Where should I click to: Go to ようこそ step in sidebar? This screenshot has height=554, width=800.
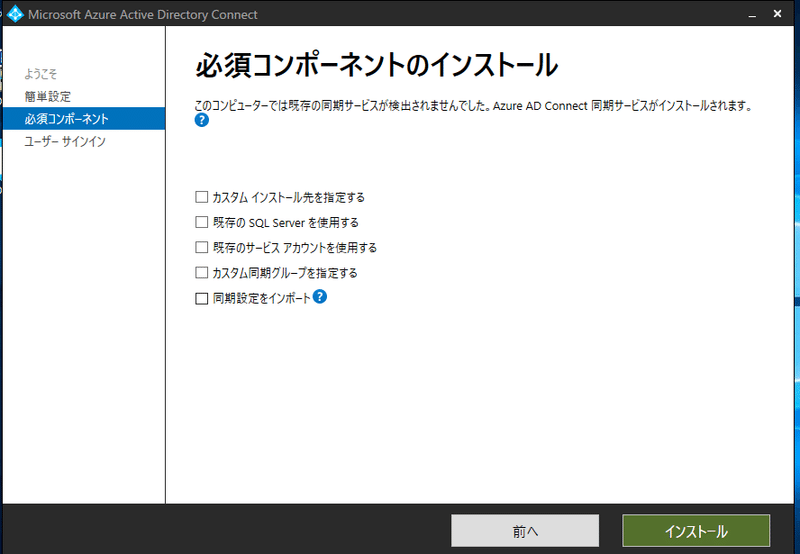pos(41,74)
